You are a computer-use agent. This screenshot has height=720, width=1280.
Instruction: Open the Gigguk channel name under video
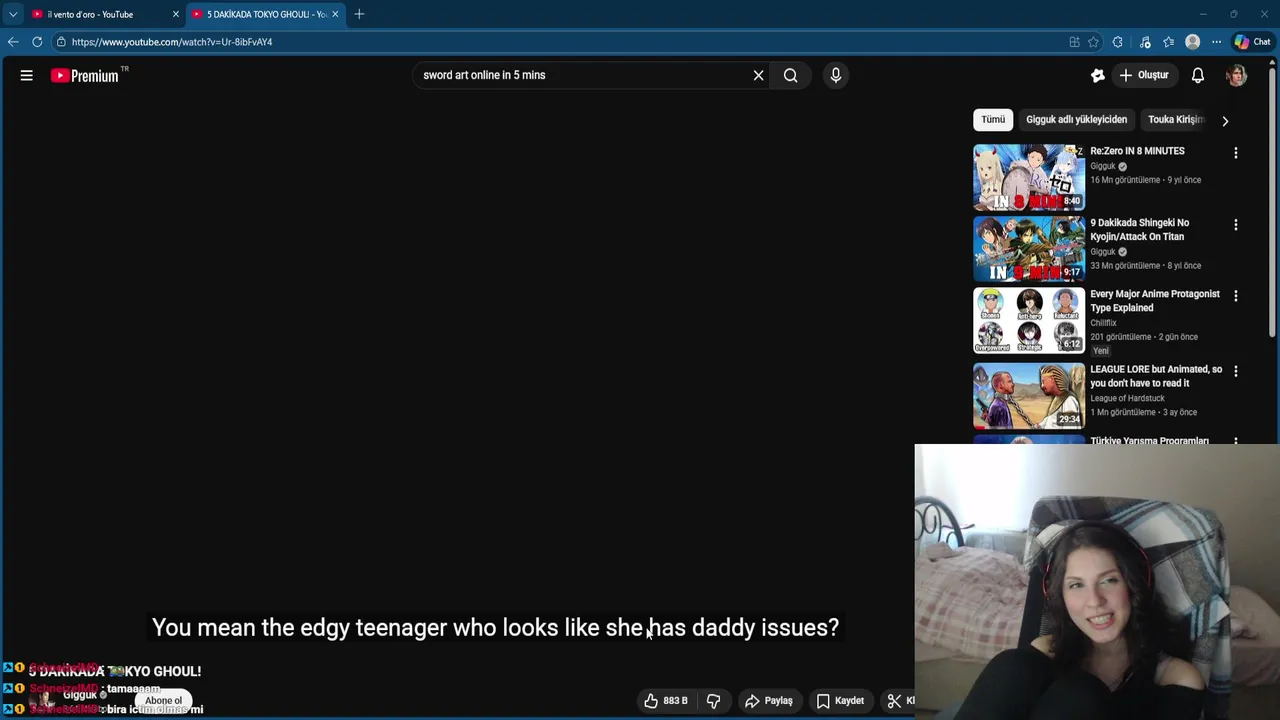click(x=80, y=695)
